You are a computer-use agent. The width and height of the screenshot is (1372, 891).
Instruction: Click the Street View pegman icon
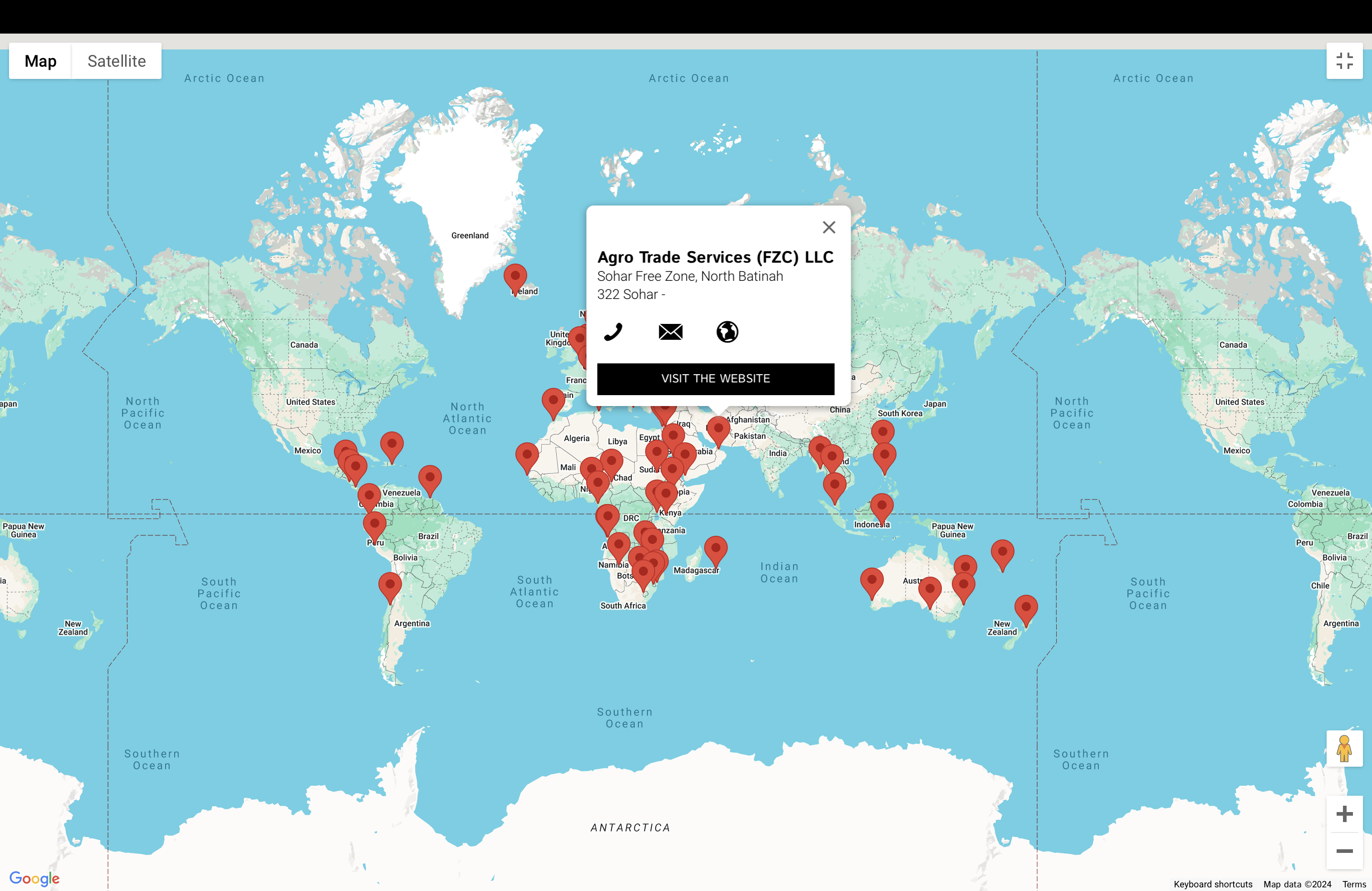pyautogui.click(x=1344, y=749)
